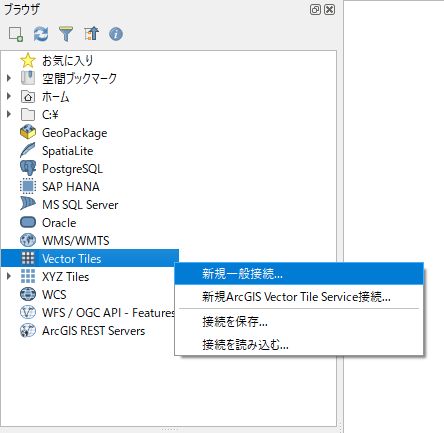Refresh the browser panel
The image size is (444, 433).
click(x=41, y=34)
